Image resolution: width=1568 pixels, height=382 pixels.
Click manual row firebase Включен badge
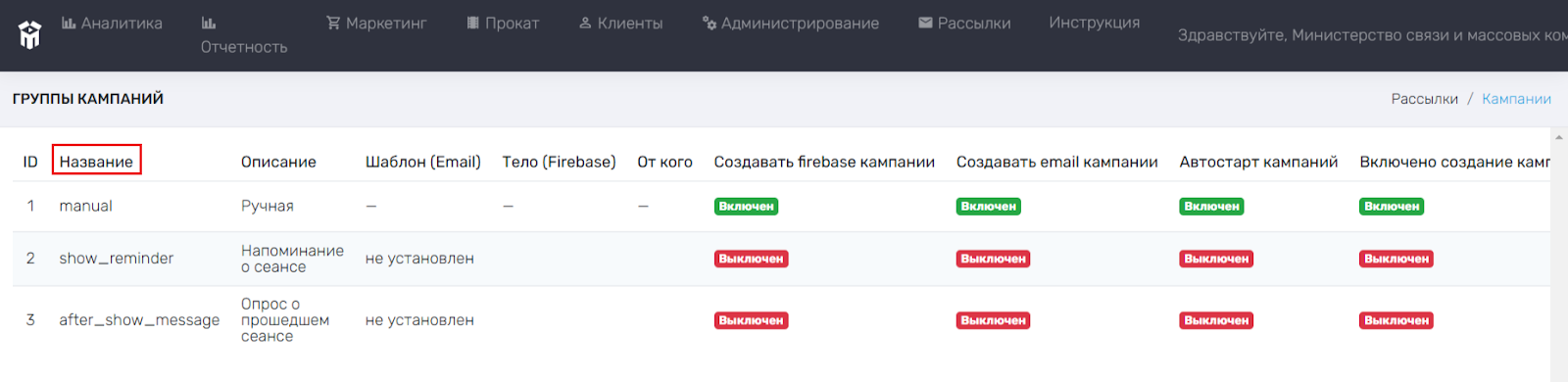point(746,207)
